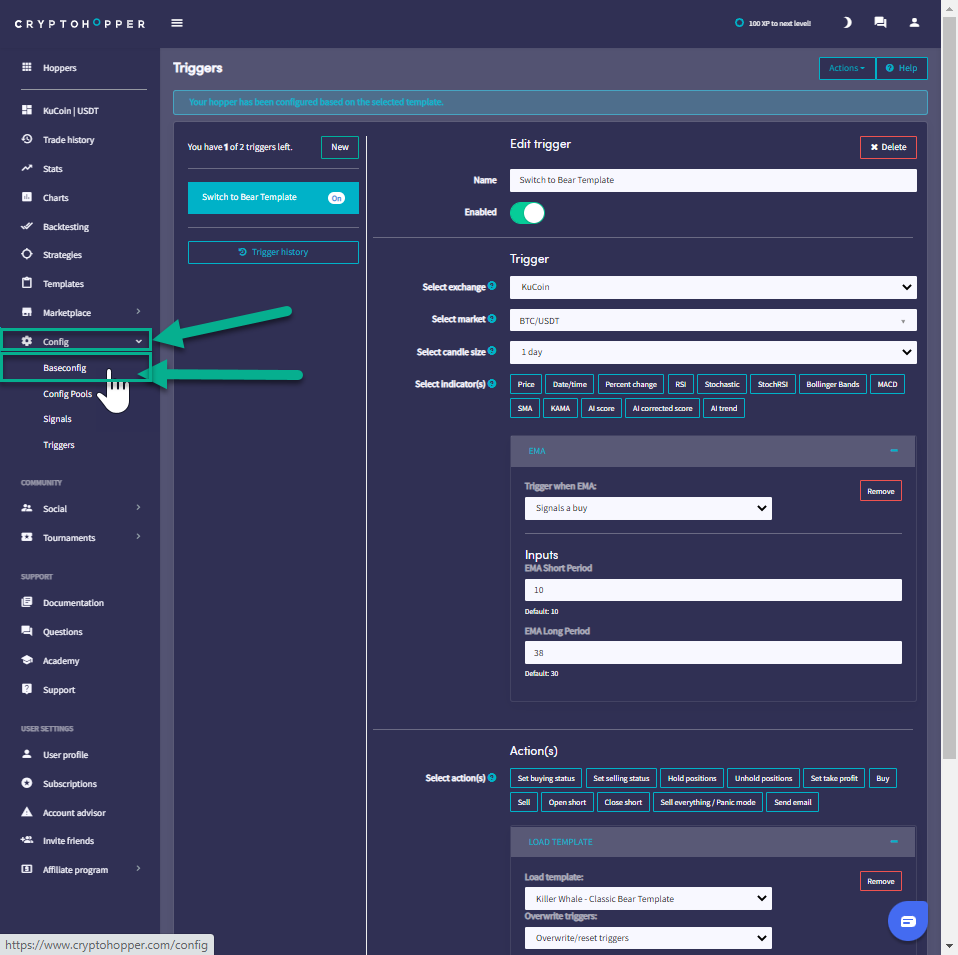Click the Backtesting icon in sidebar
The image size is (958, 955).
coord(27,227)
